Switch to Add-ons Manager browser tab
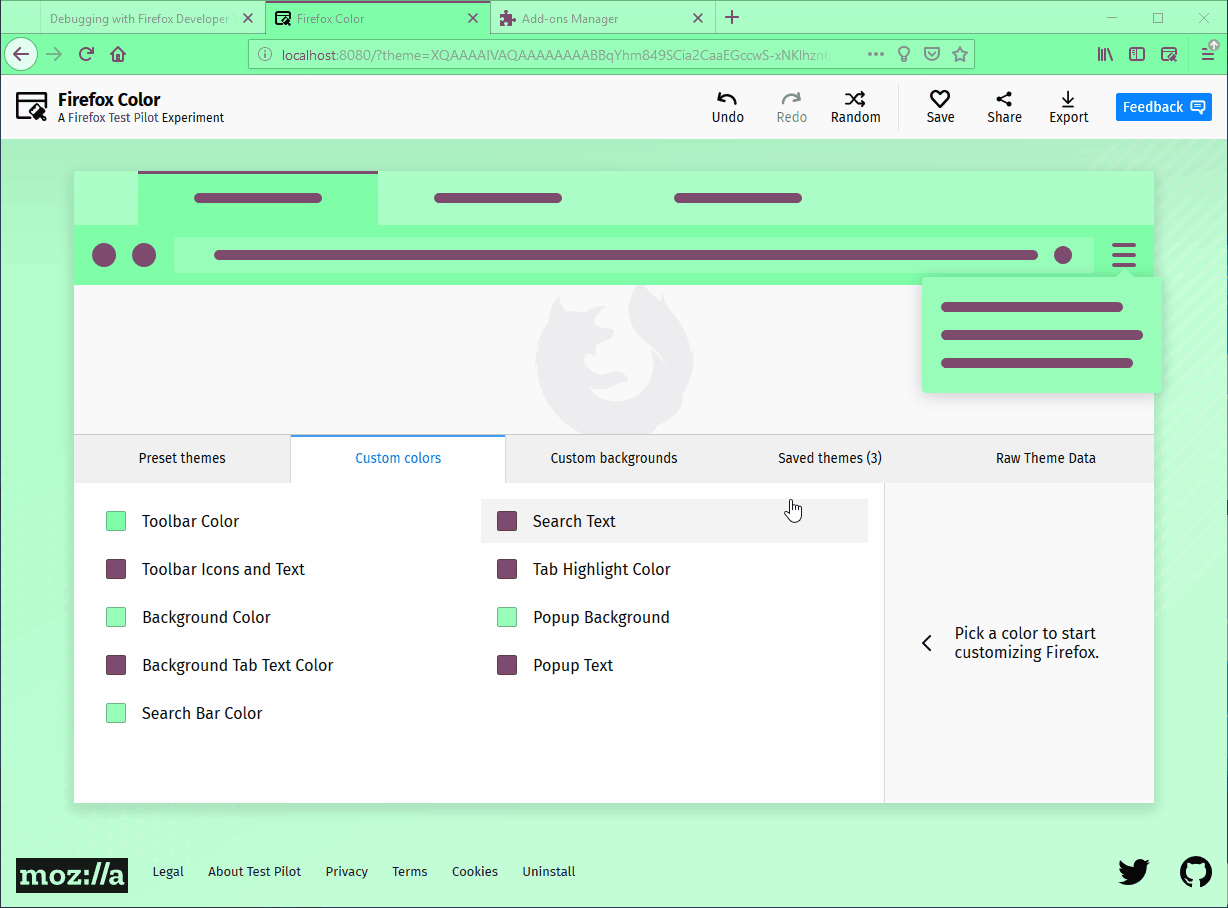This screenshot has width=1228, height=908. pyautogui.click(x=603, y=19)
